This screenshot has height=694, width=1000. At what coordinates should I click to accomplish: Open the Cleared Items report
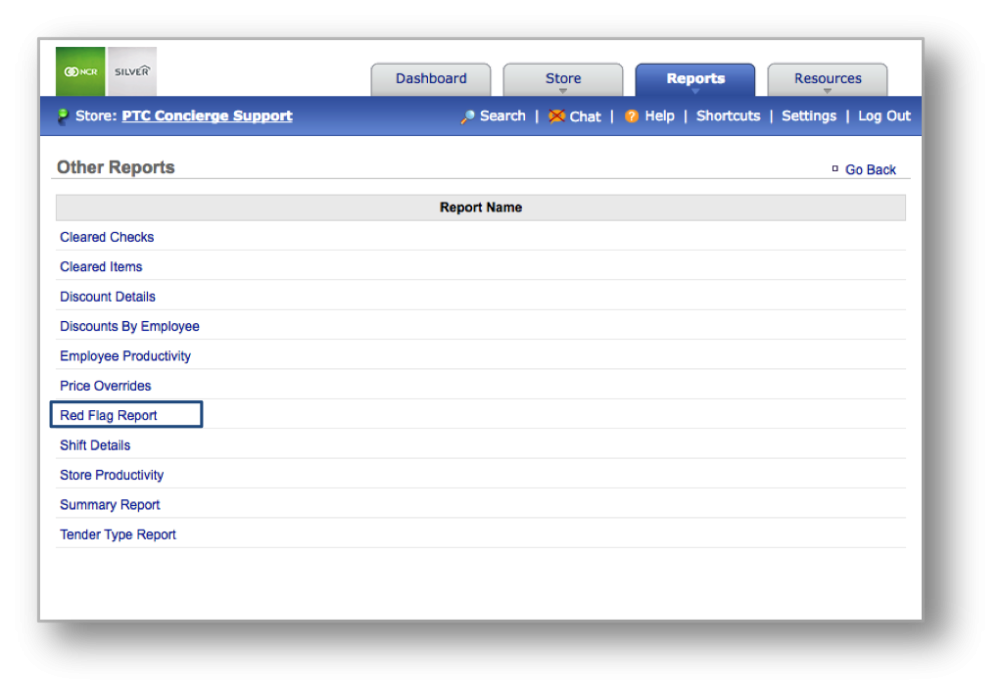101,267
